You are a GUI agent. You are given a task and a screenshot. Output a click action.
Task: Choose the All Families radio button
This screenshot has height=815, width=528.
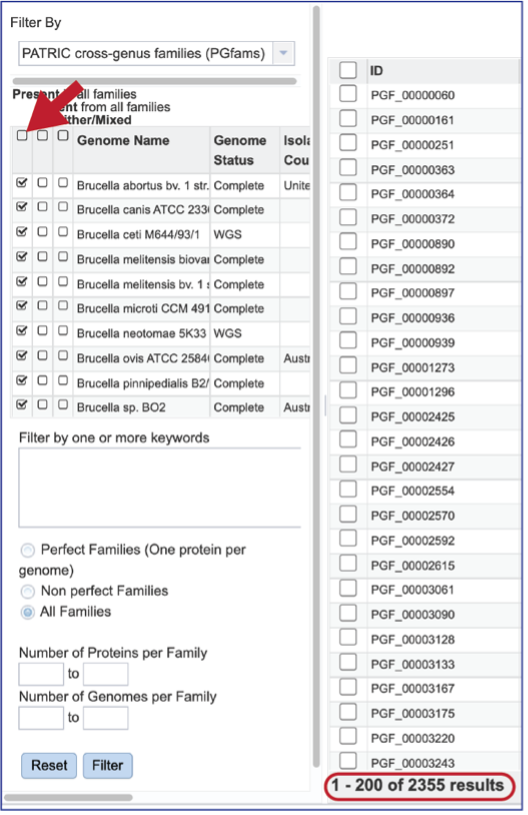(x=28, y=612)
